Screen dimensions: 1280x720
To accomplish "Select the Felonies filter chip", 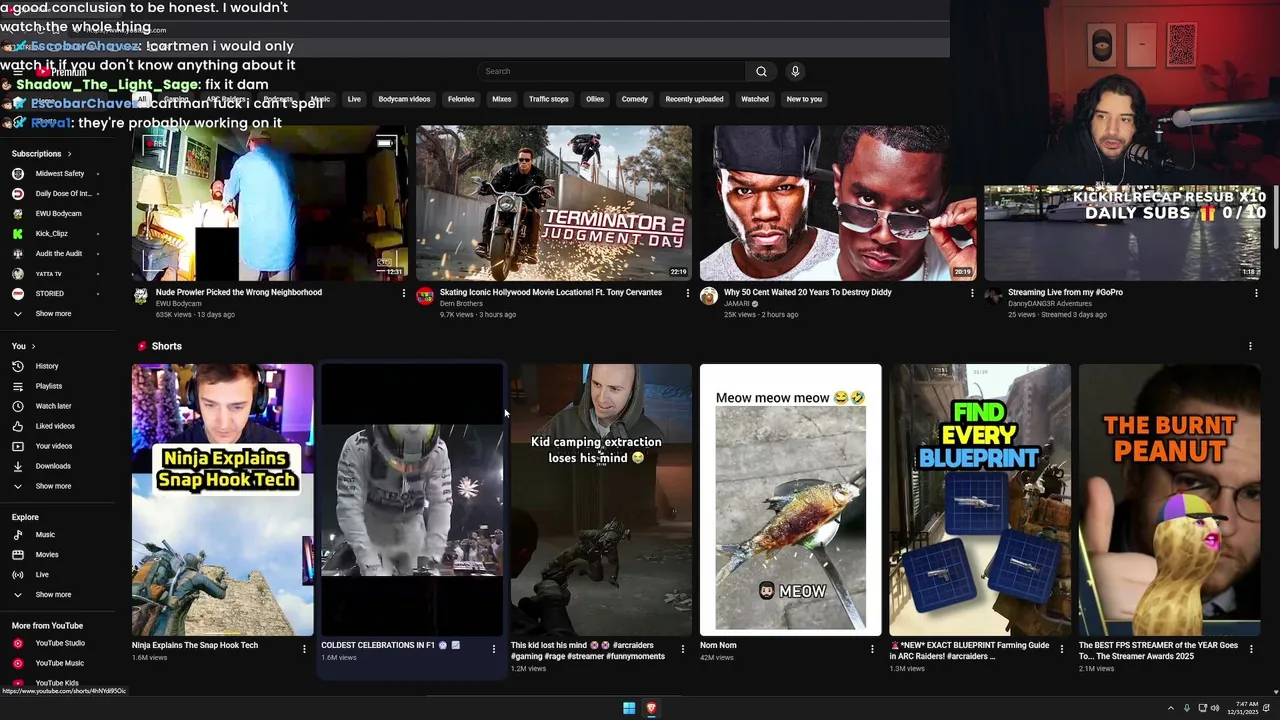I will (x=461, y=99).
